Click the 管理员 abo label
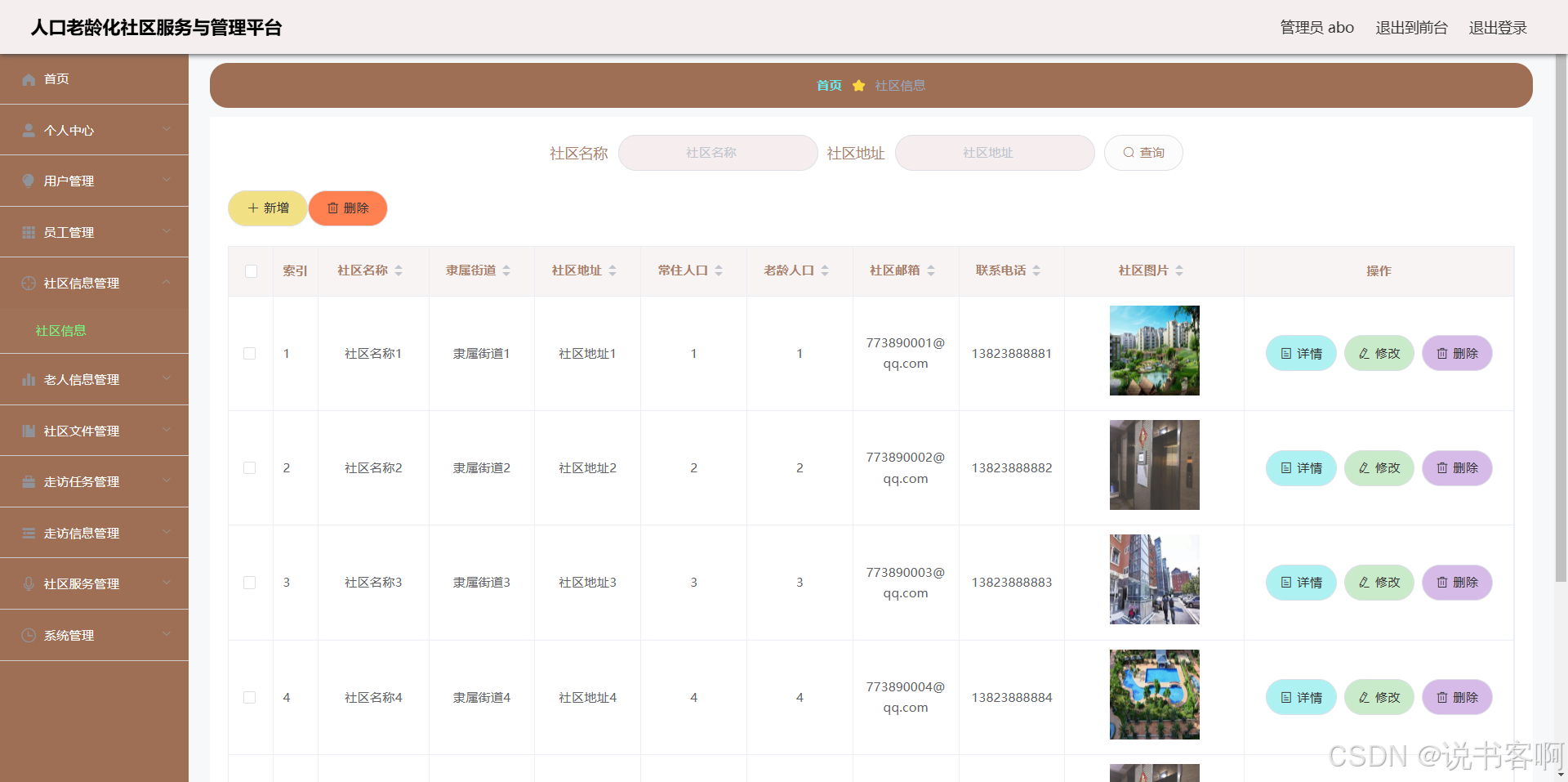The width and height of the screenshot is (1568, 782). tap(1316, 28)
